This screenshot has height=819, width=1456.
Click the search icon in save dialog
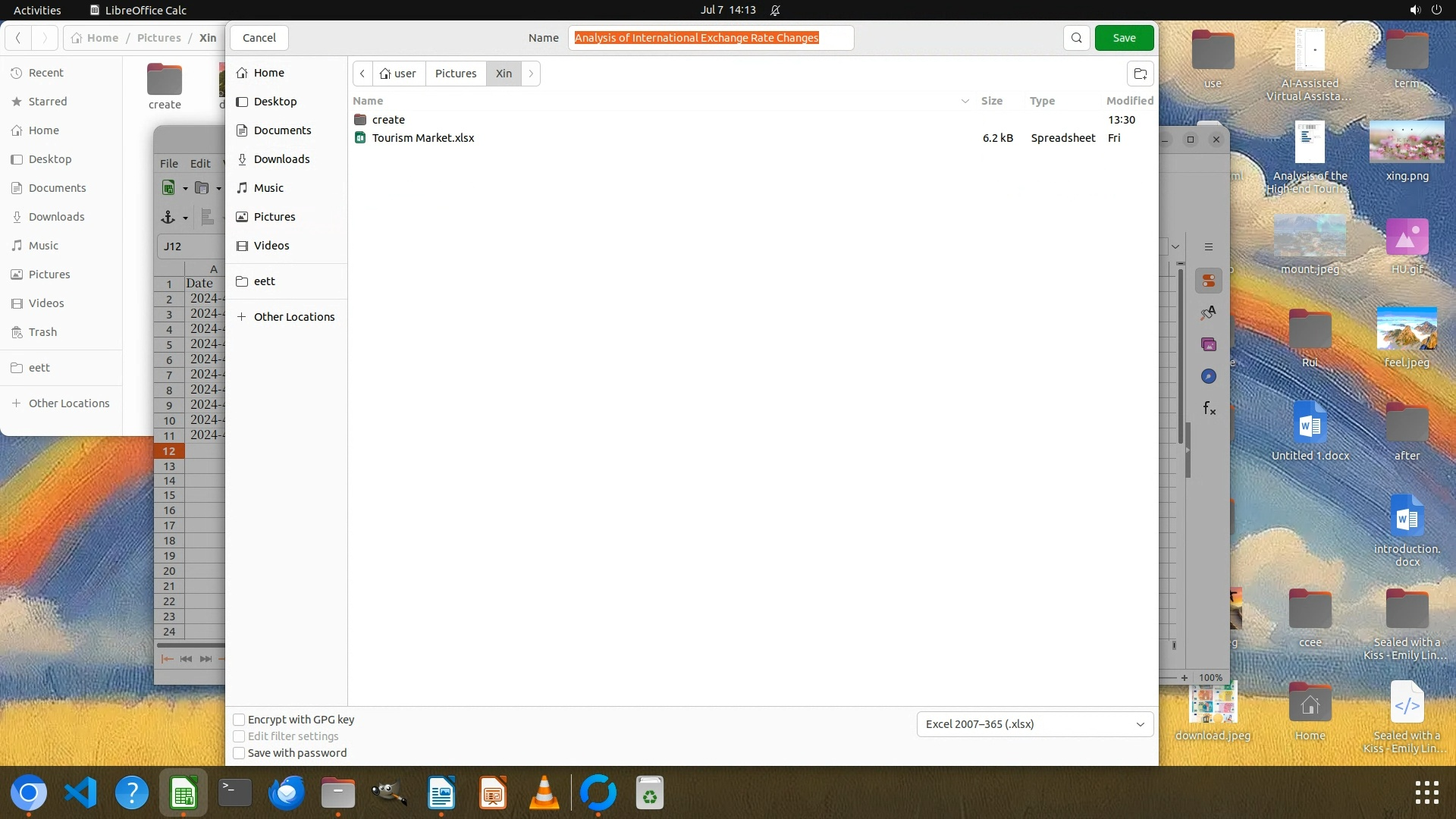(1076, 38)
